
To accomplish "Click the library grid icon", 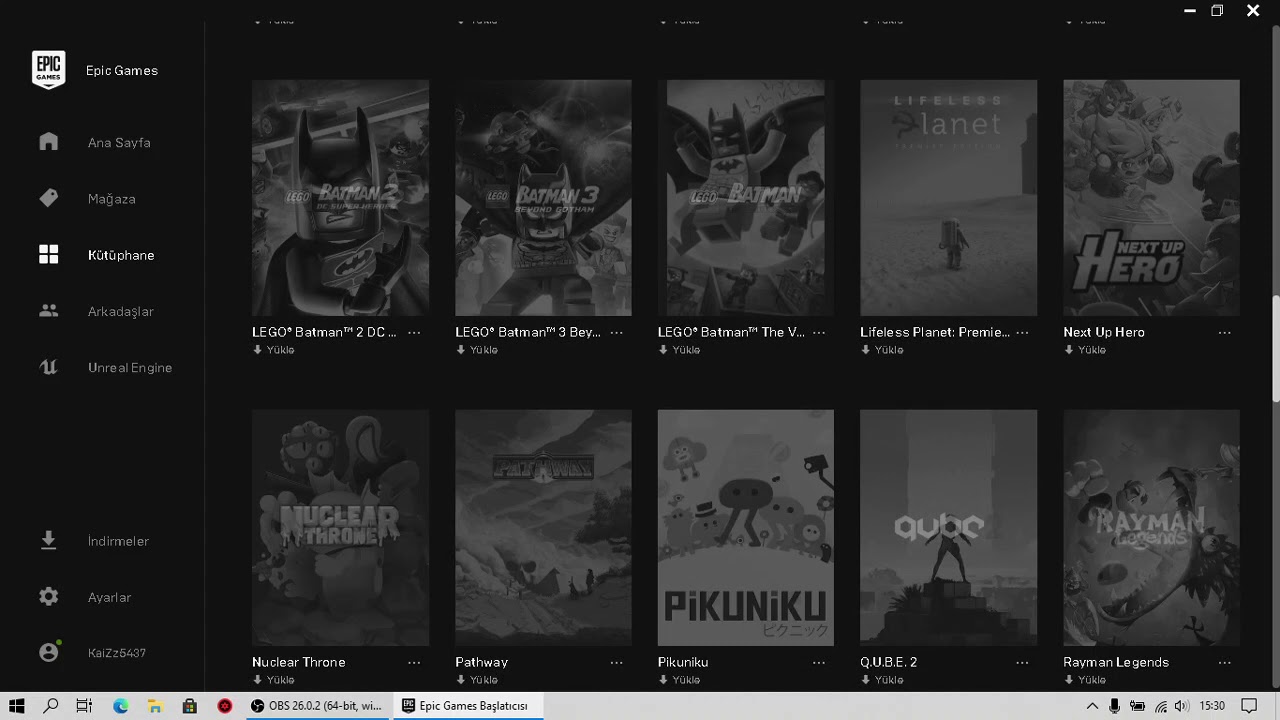I will pyautogui.click(x=48, y=255).
